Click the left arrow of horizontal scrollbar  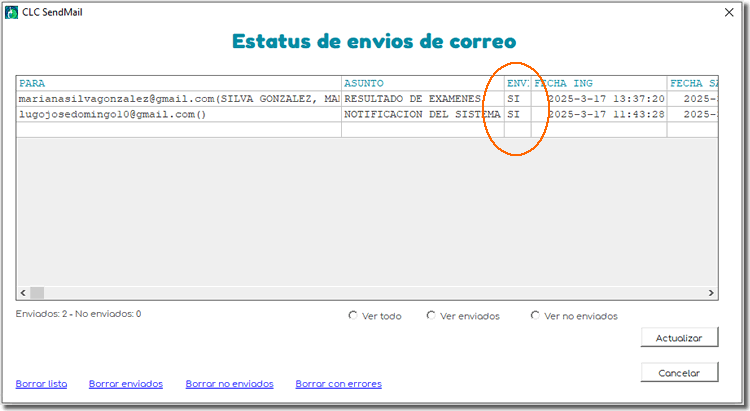(23, 293)
